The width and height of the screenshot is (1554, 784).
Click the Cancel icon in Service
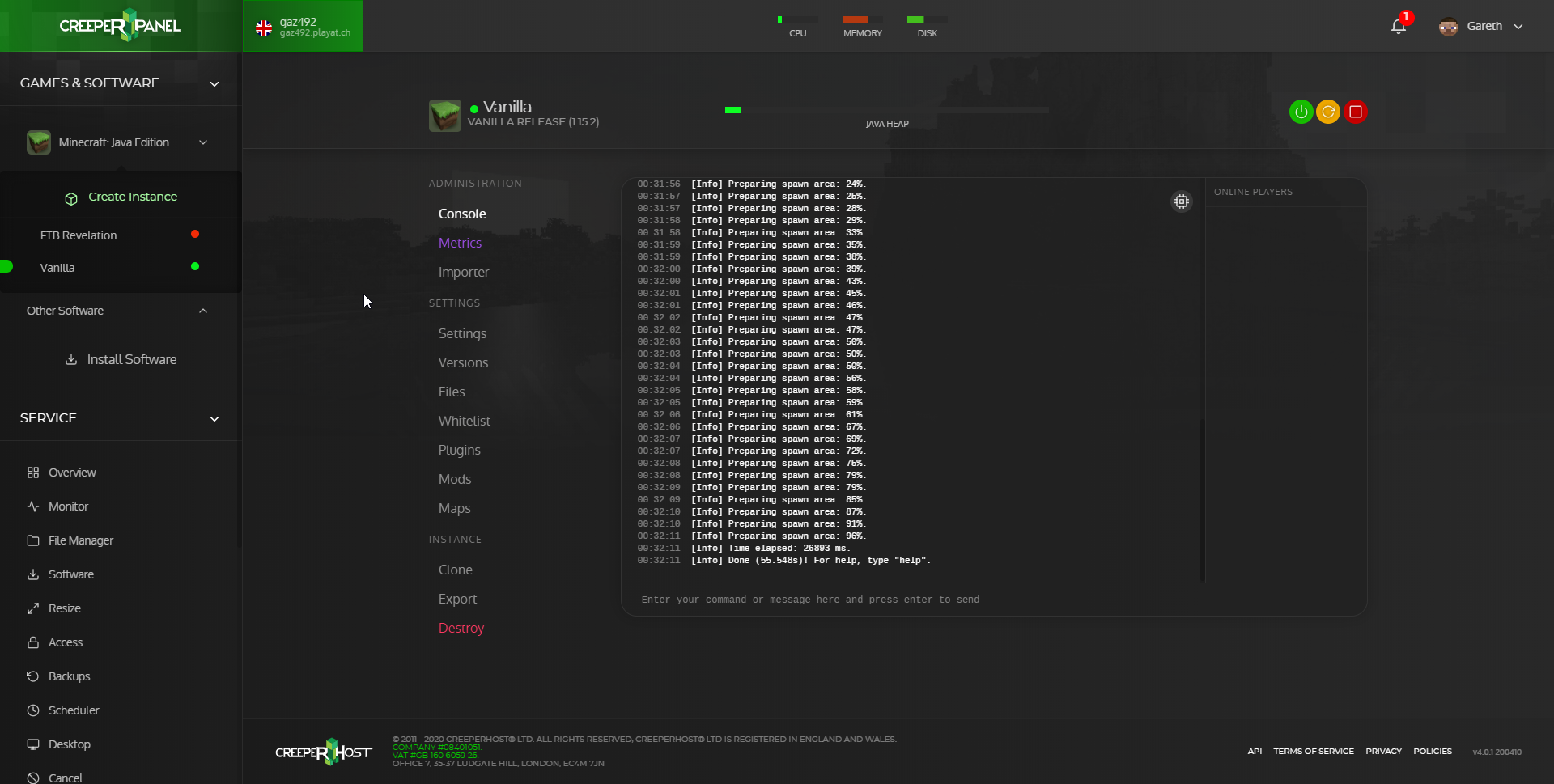(33, 778)
